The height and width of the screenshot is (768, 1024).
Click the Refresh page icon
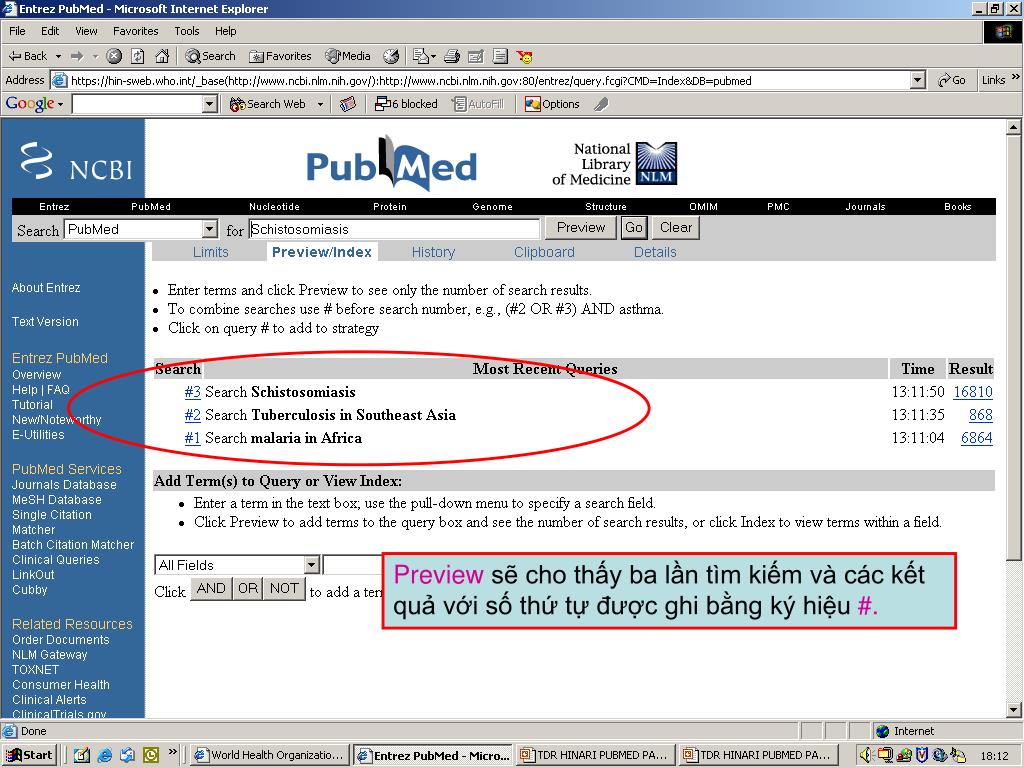coord(138,56)
